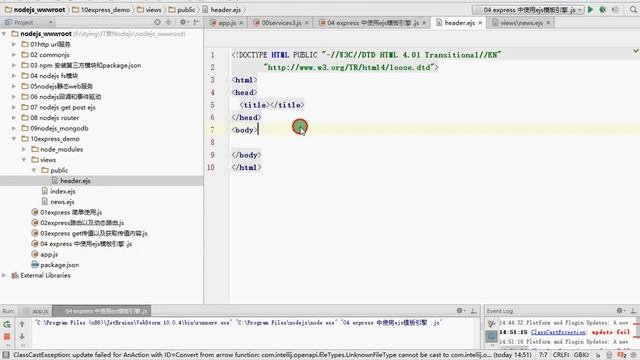640x360 pixels.
Task: Click the CRLF line separator in status bar
Action: [x=561, y=355]
